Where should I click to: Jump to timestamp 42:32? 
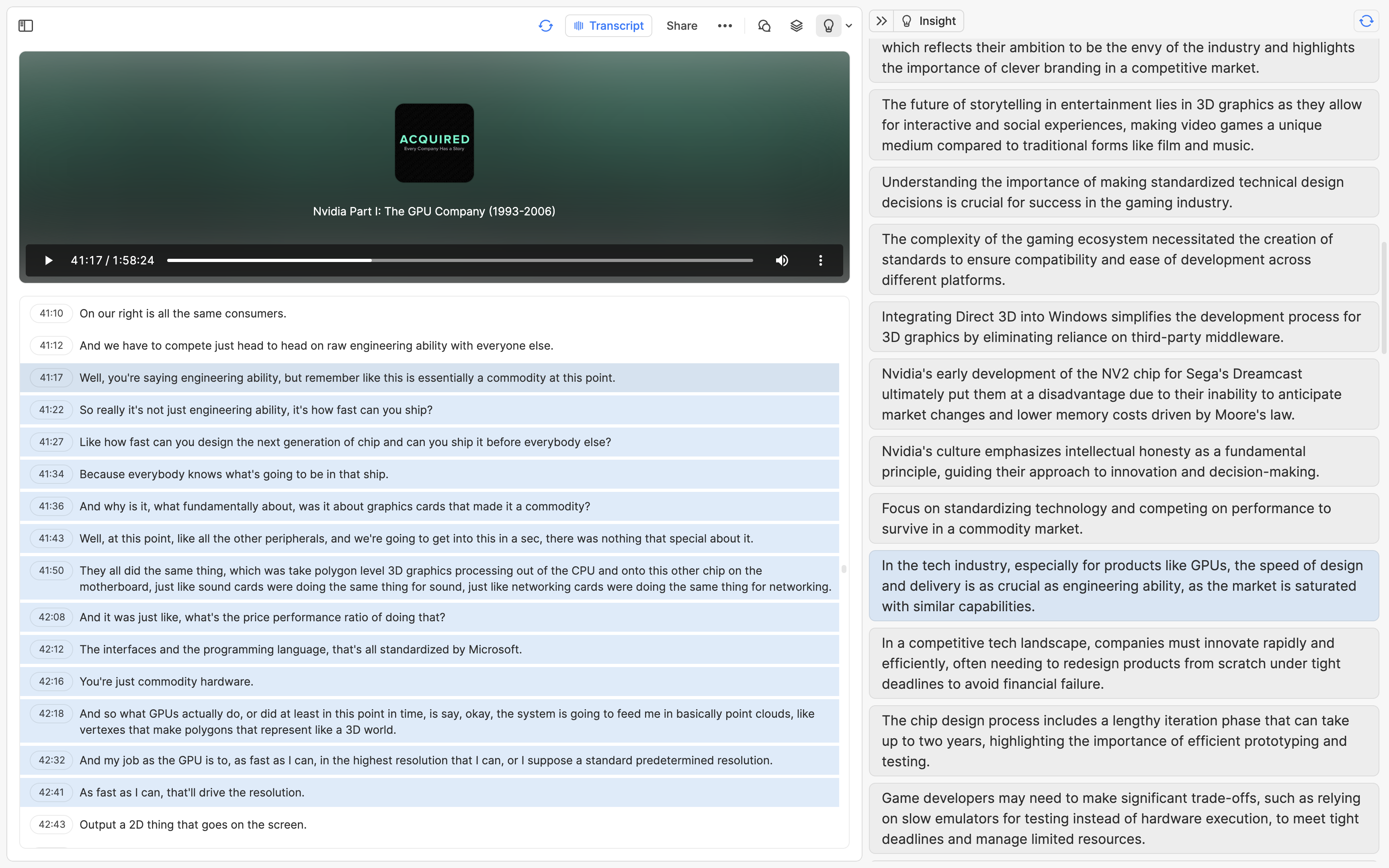(x=51, y=760)
